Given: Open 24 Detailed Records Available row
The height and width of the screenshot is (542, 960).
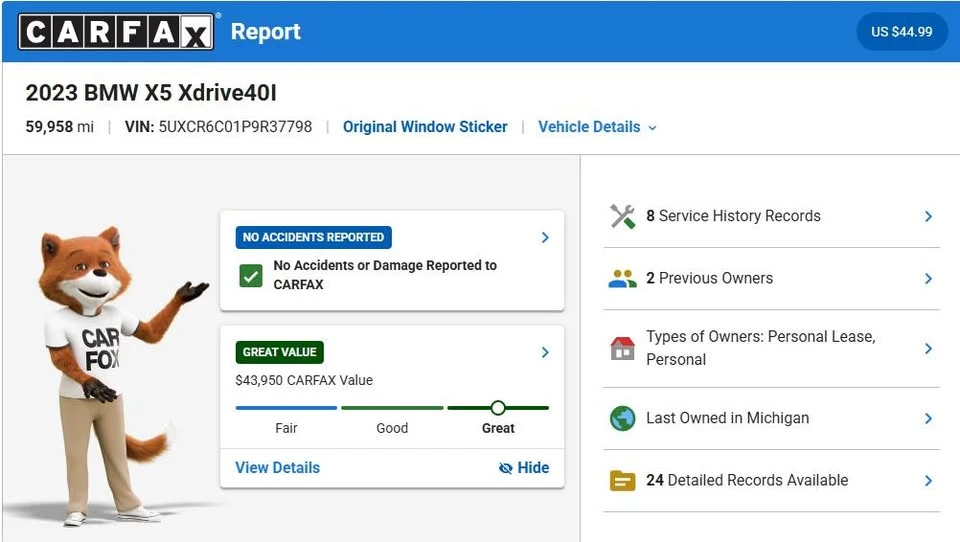Looking at the screenshot, I should click(x=771, y=481).
